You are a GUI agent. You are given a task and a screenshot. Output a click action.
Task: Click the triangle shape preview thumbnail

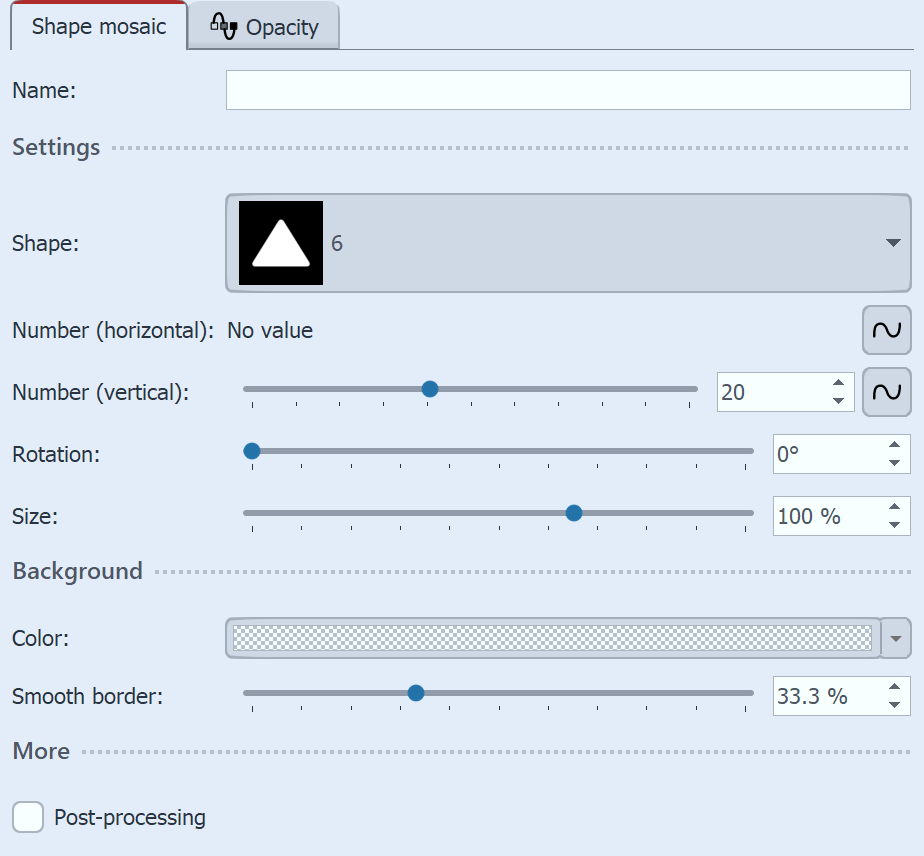tap(279, 242)
